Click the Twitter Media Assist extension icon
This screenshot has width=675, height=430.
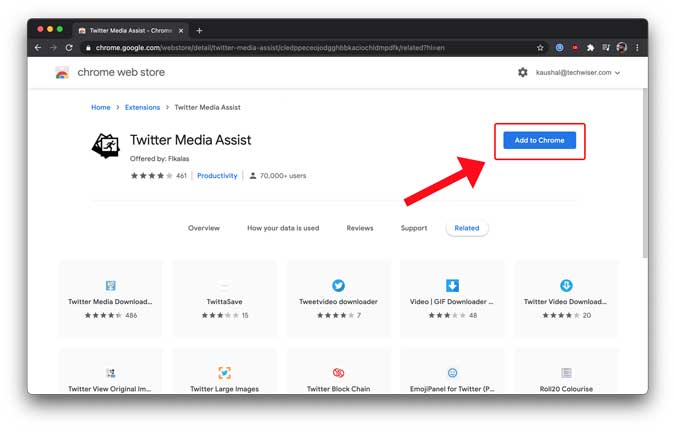(x=106, y=145)
